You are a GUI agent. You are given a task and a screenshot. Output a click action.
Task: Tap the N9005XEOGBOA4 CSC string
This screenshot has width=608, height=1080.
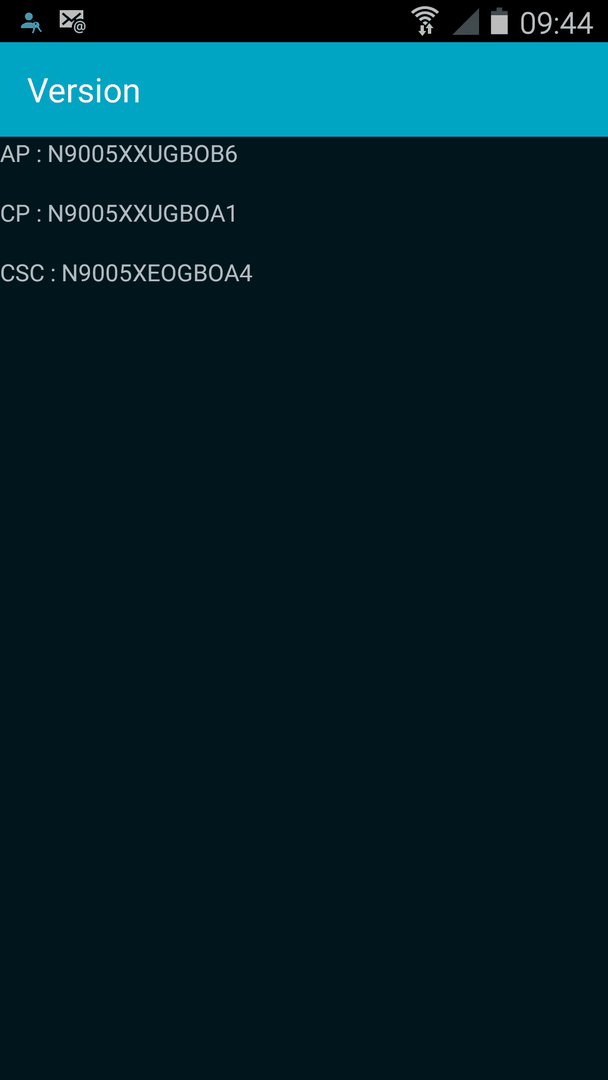pyautogui.click(x=157, y=274)
